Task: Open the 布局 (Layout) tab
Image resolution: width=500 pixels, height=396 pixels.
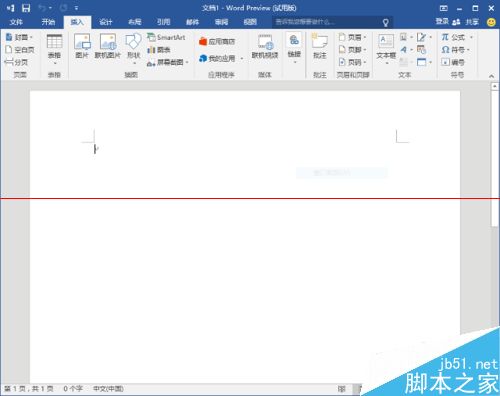Action: click(135, 22)
